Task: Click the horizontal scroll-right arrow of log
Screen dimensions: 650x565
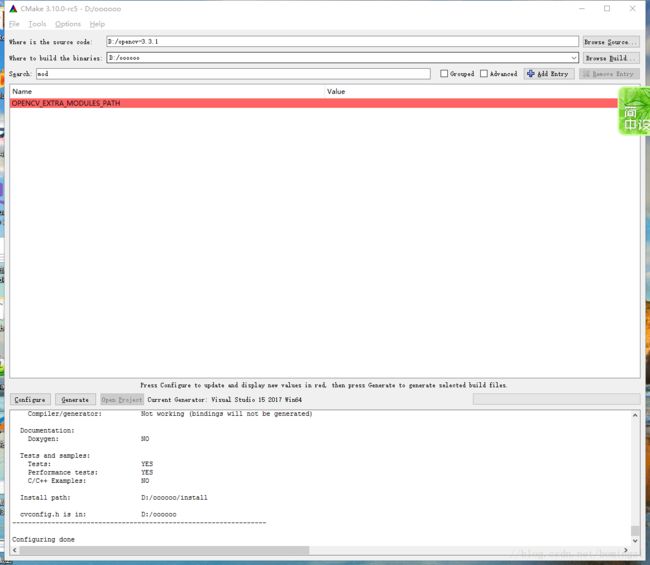Action: 626,550
